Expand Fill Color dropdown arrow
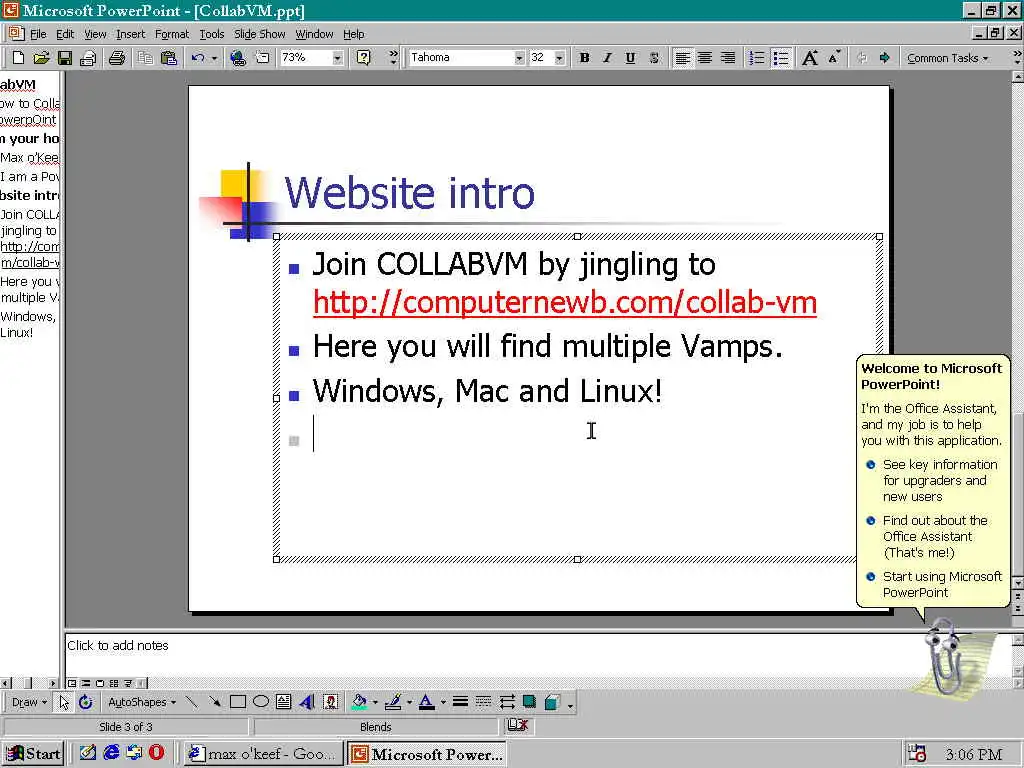The height and width of the screenshot is (768, 1024). coord(375,702)
